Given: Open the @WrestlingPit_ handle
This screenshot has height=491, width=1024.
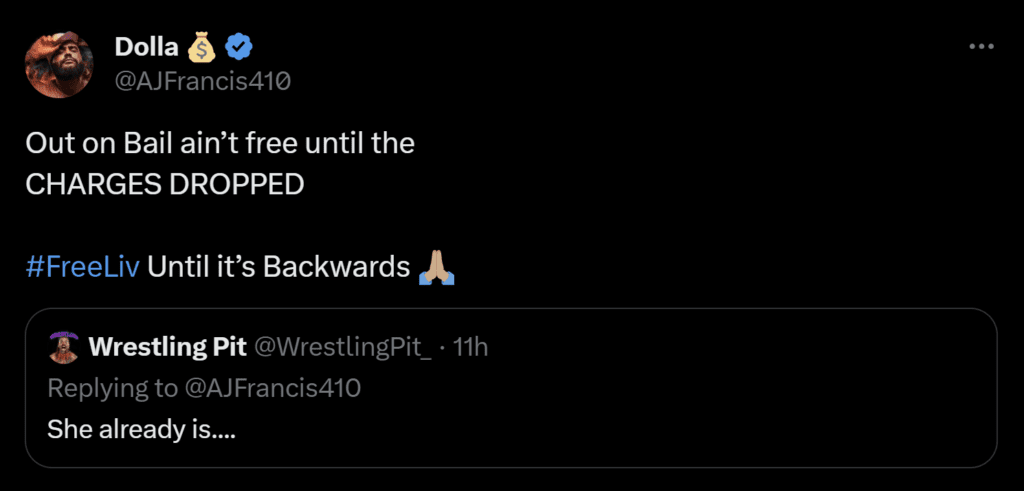Looking at the screenshot, I should coord(343,346).
